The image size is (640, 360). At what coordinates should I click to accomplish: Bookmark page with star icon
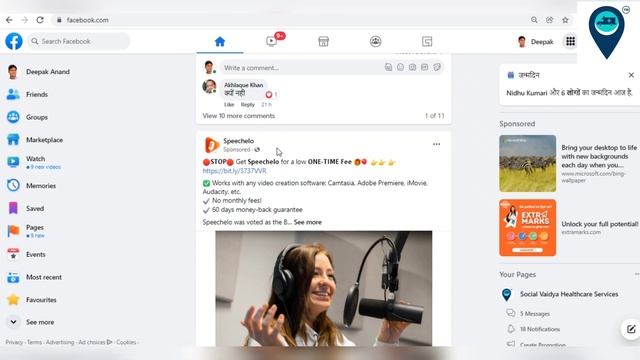tap(565, 20)
